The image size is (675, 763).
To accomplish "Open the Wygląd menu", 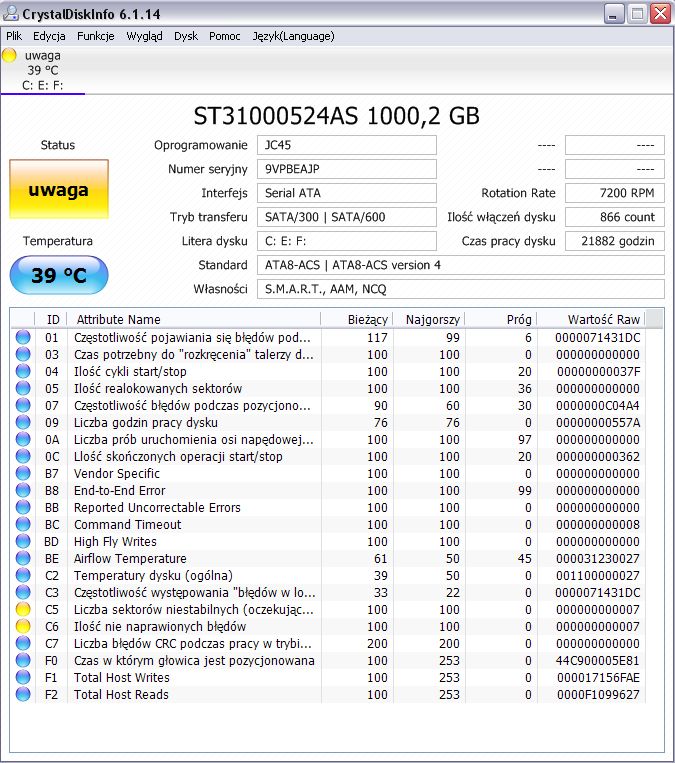I will [145, 36].
